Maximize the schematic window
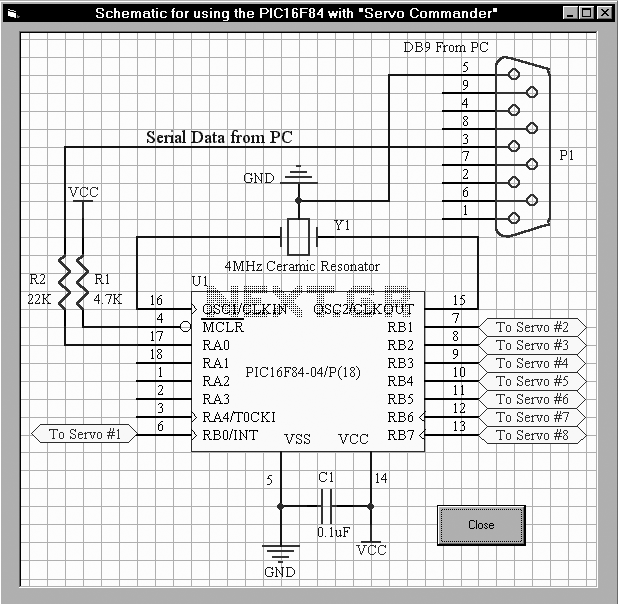 click(586, 13)
